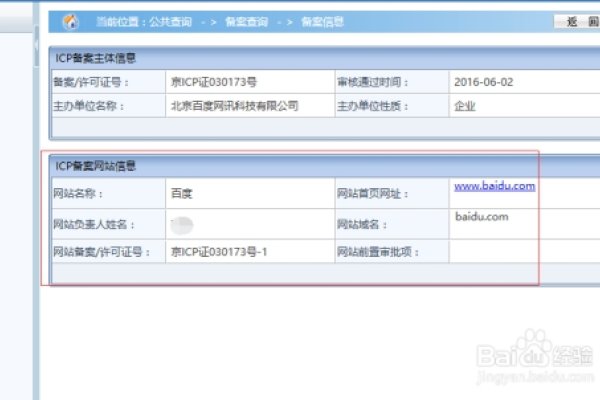Click the 备案/许可证号 label
The width and height of the screenshot is (600, 400).
[x=91, y=82]
